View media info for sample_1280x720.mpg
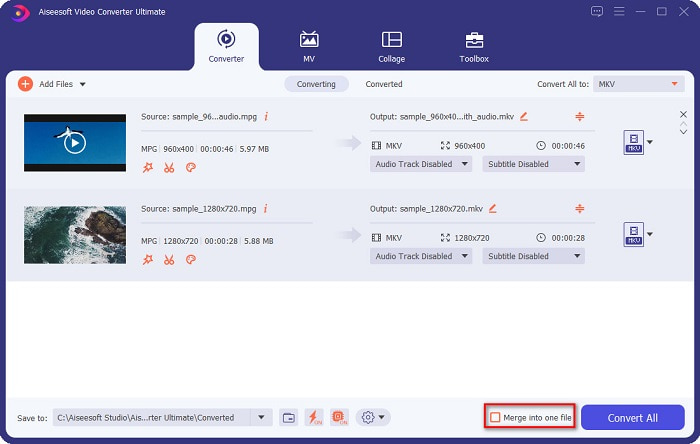The height and width of the screenshot is (444, 700). click(x=266, y=208)
